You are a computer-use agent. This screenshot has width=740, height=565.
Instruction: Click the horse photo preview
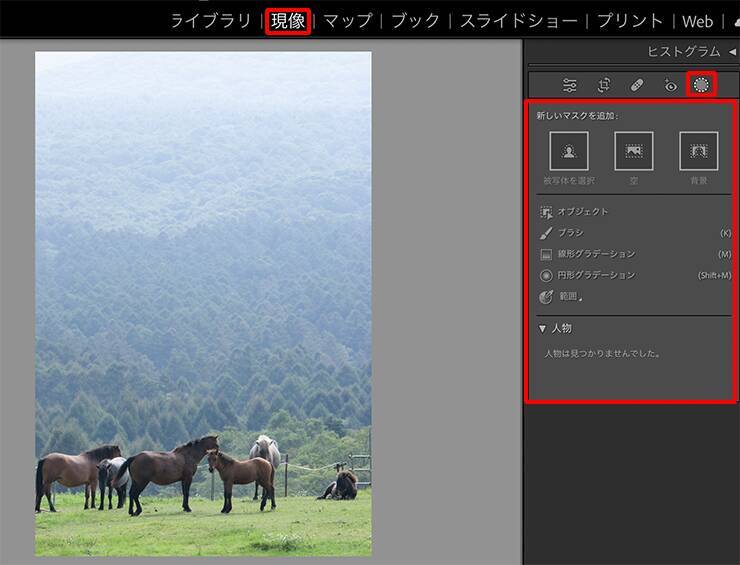click(x=203, y=304)
